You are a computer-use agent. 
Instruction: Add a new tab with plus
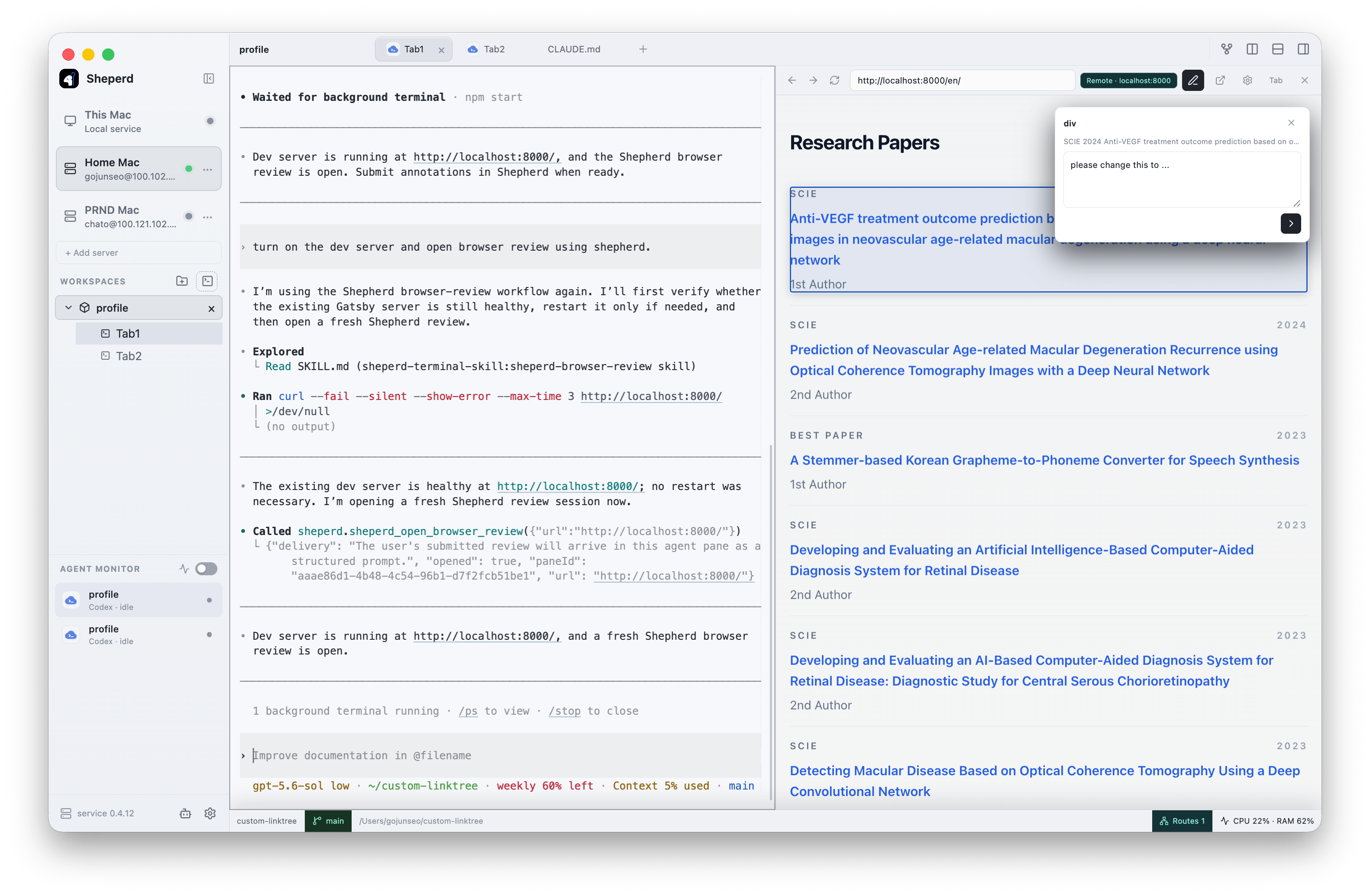643,49
